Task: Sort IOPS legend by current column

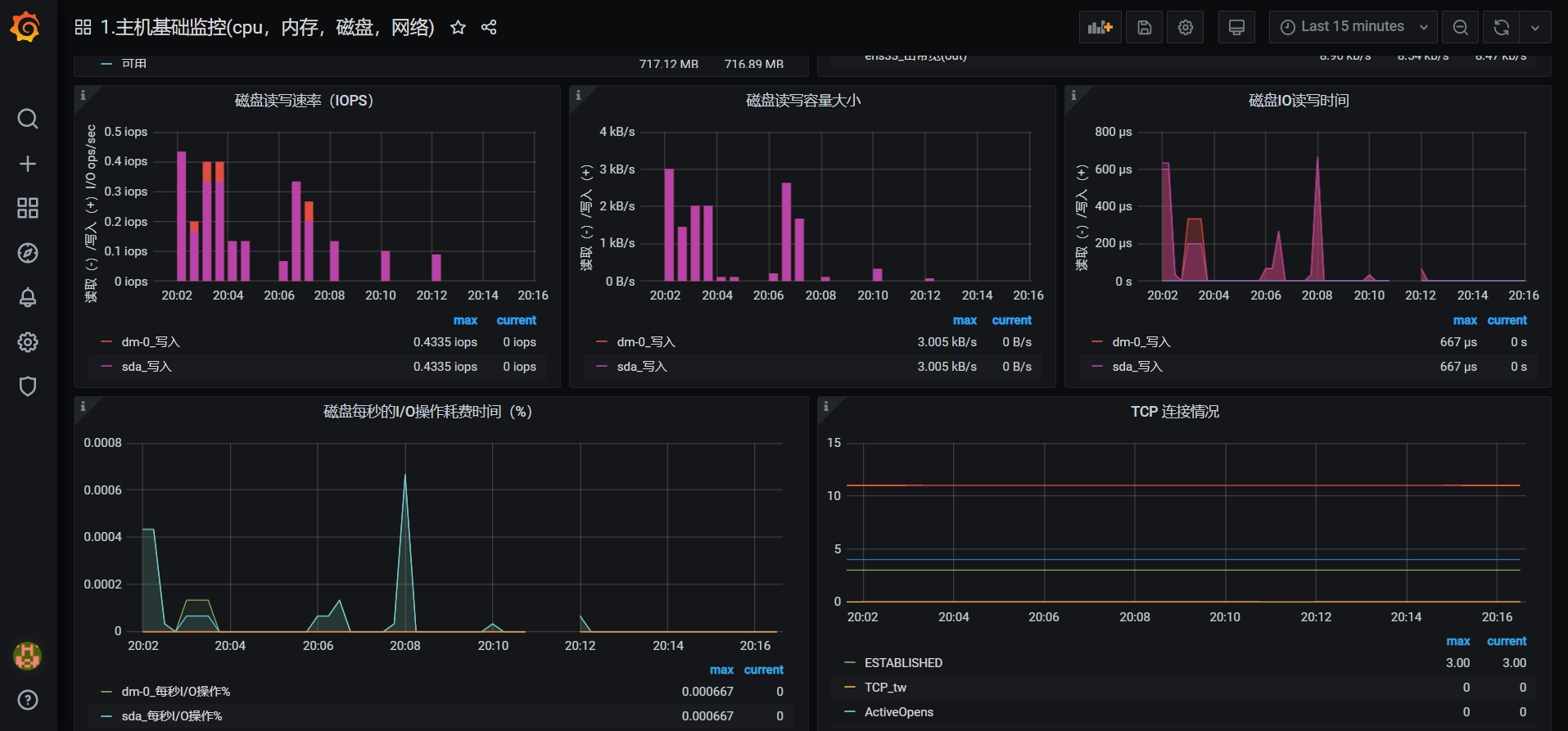Action: click(516, 320)
